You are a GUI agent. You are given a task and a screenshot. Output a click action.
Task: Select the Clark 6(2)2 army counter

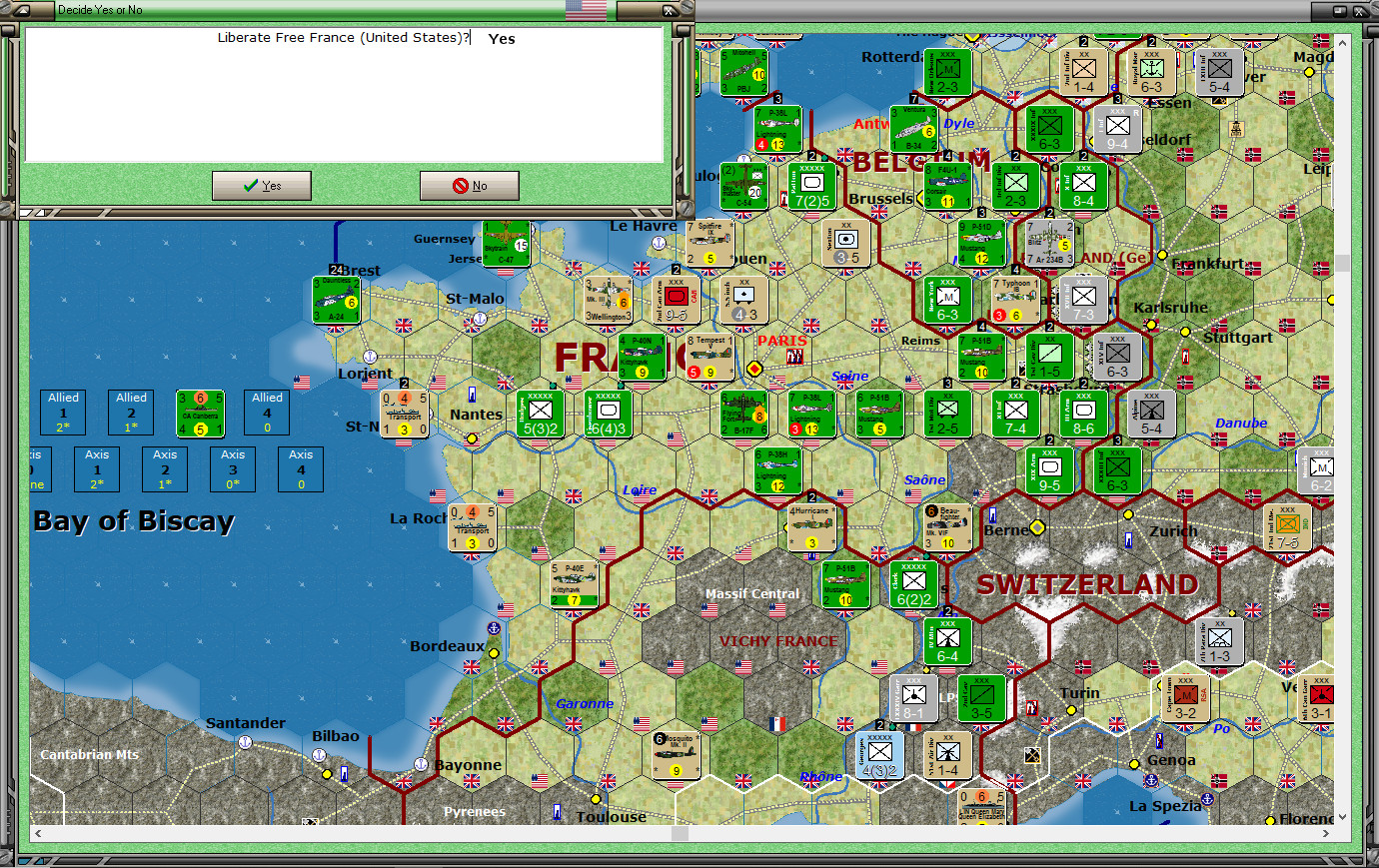(913, 584)
